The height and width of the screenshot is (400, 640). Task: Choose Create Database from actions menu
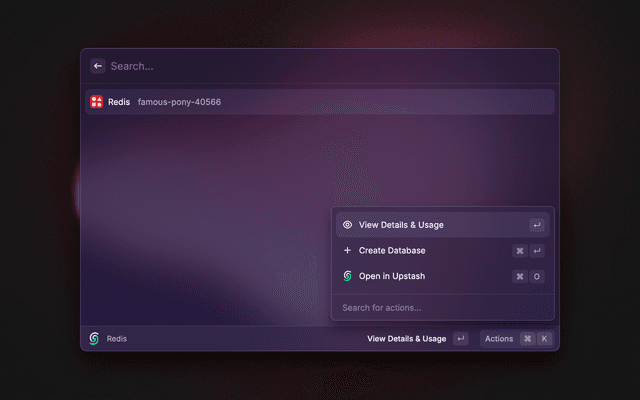(392, 251)
